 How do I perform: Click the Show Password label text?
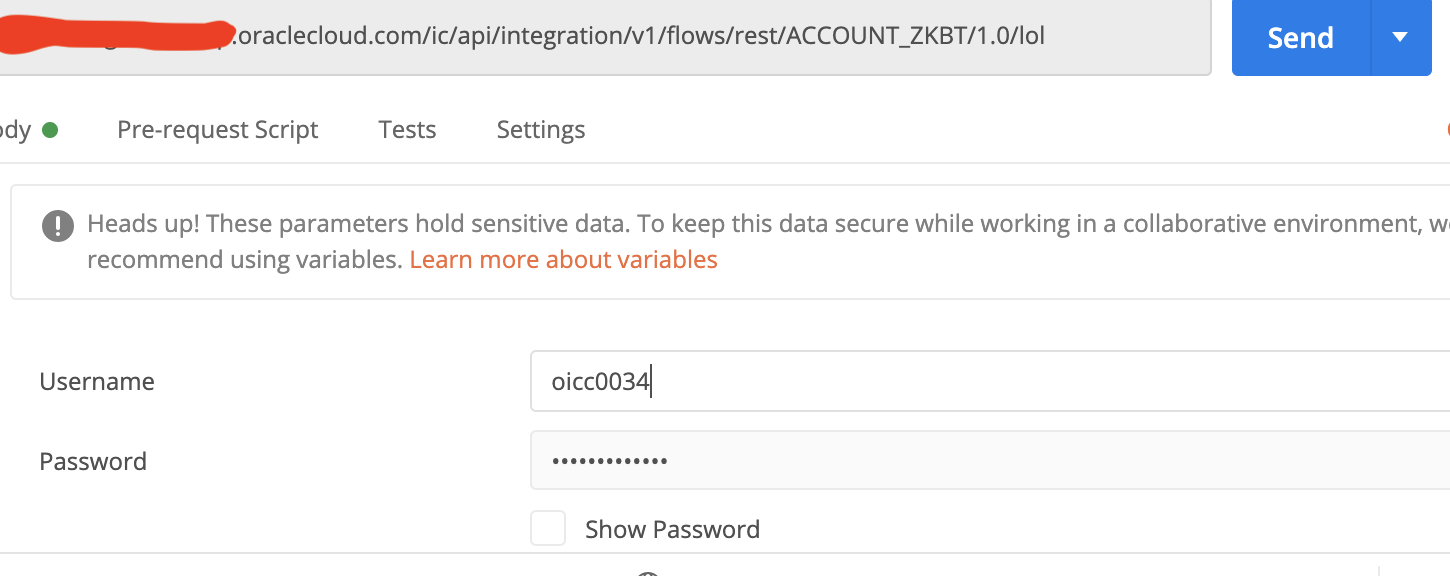[x=672, y=529]
